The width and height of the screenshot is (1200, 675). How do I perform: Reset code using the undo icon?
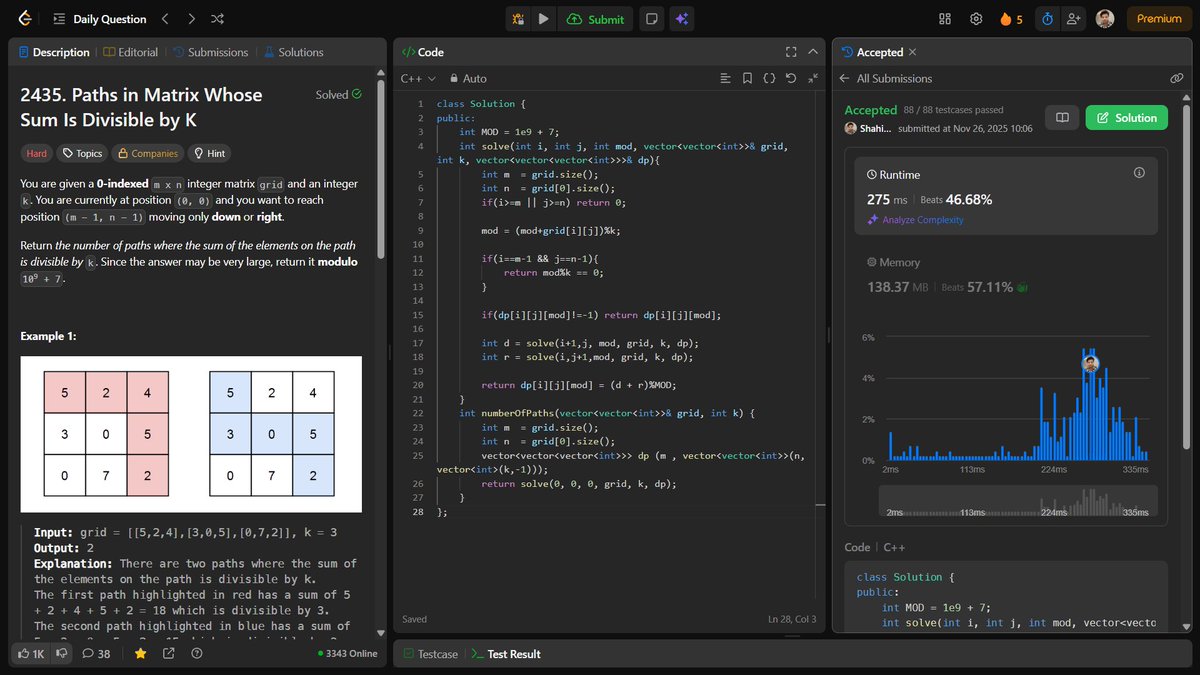pos(790,77)
